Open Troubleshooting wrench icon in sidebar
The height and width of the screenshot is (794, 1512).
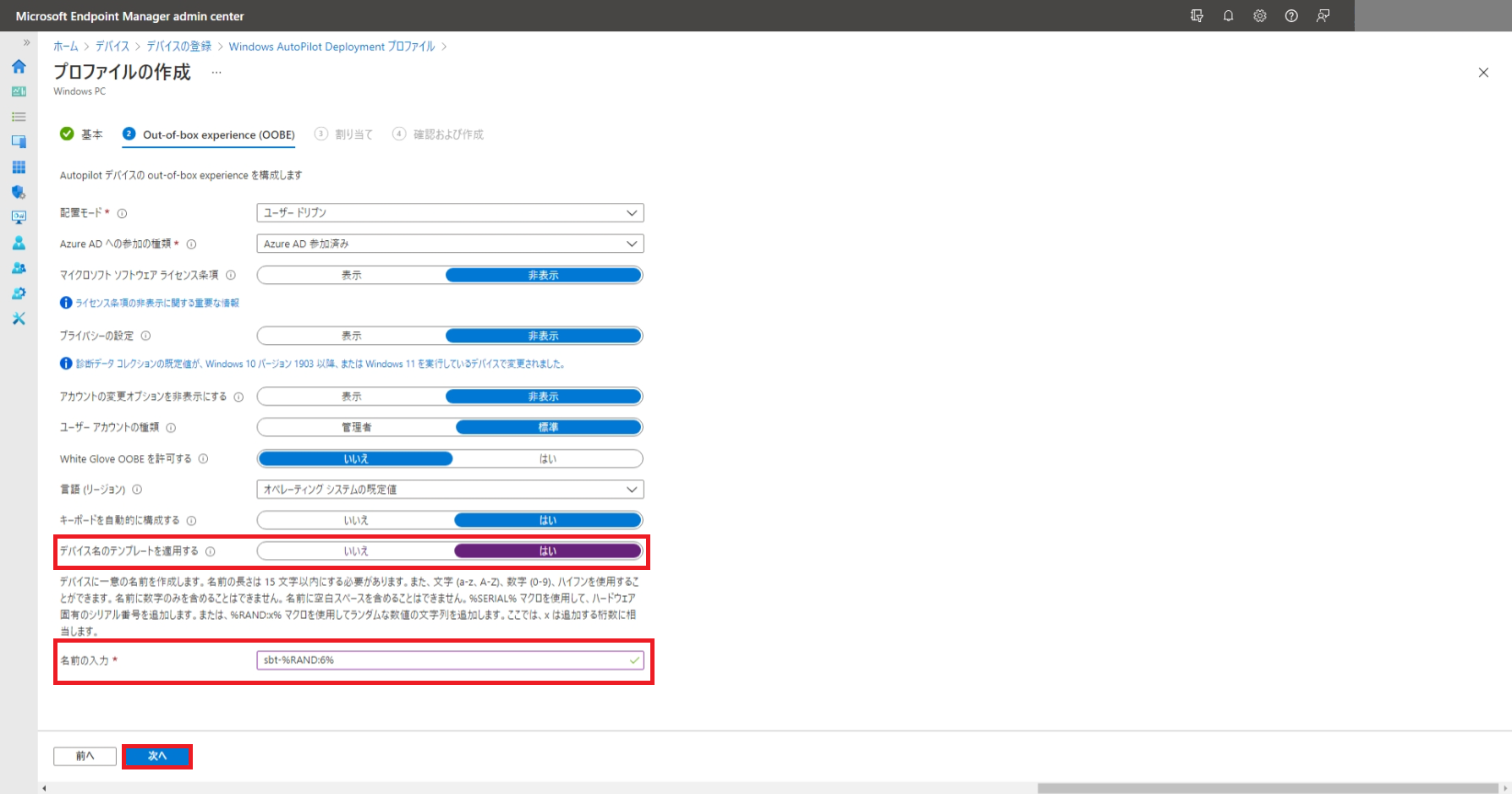(19, 319)
